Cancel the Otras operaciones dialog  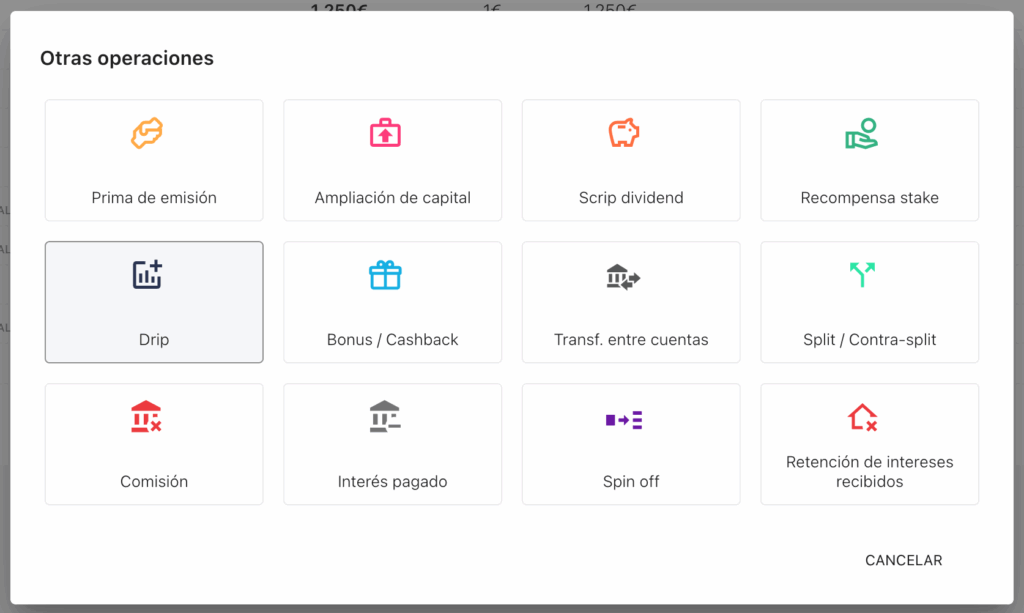(903, 560)
